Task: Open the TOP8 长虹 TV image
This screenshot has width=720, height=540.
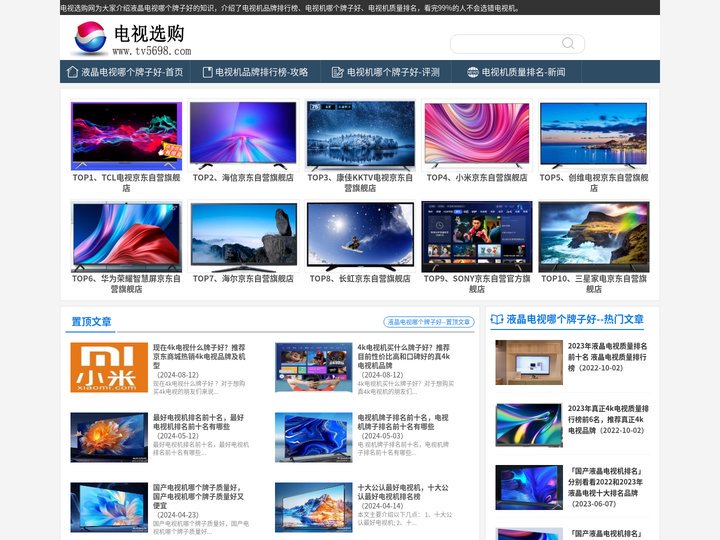Action: pyautogui.click(x=360, y=236)
